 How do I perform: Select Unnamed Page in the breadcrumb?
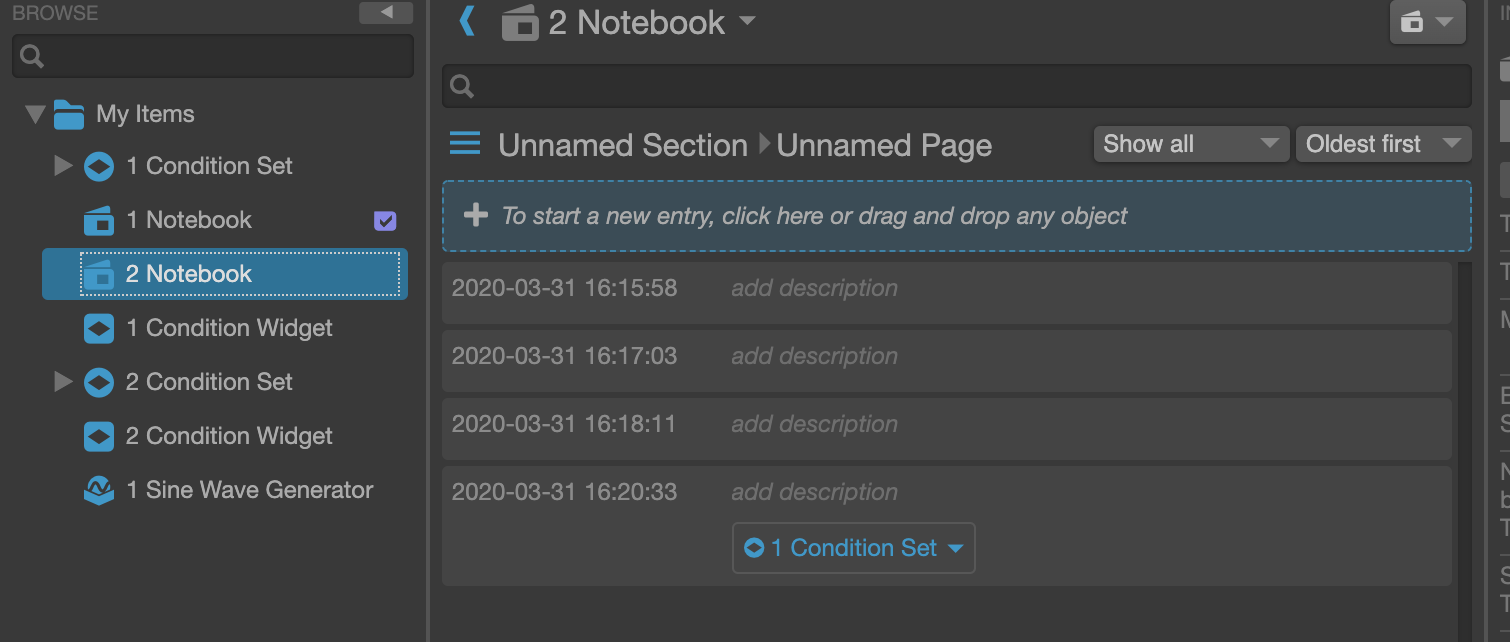(884, 145)
